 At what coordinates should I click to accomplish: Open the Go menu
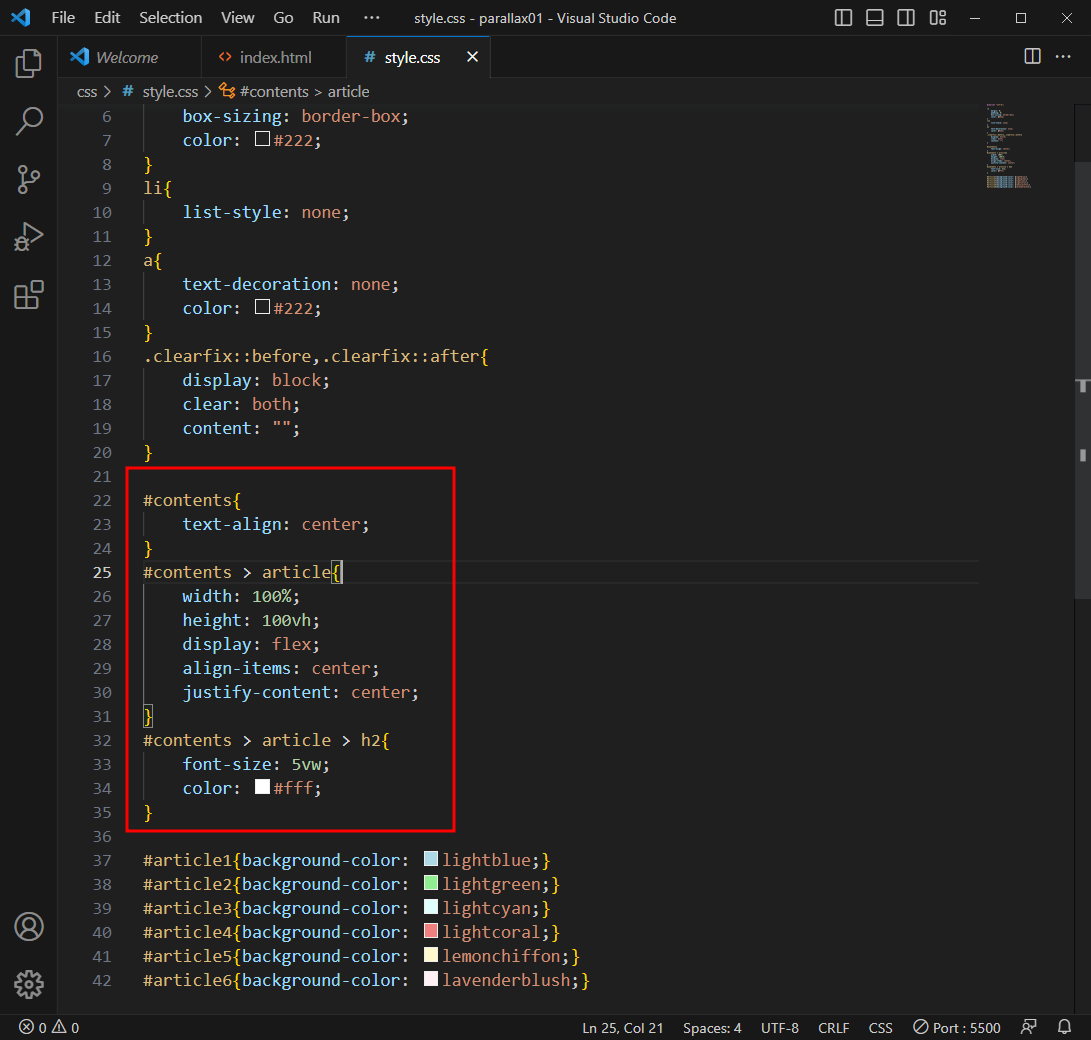[x=283, y=17]
